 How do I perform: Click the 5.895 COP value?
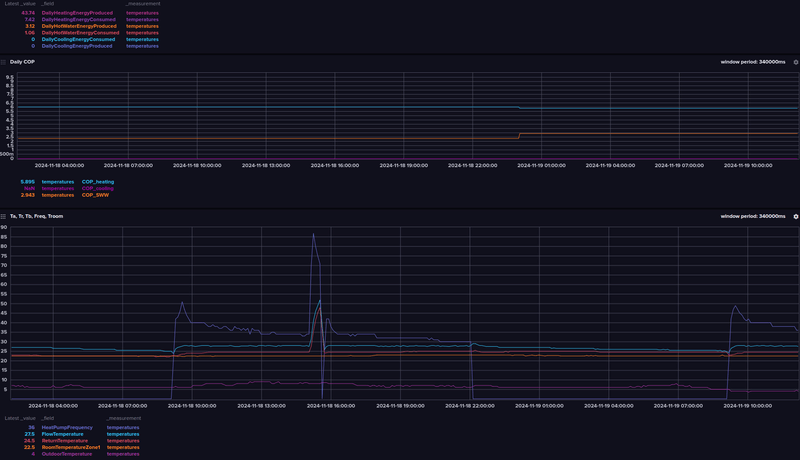[28, 182]
